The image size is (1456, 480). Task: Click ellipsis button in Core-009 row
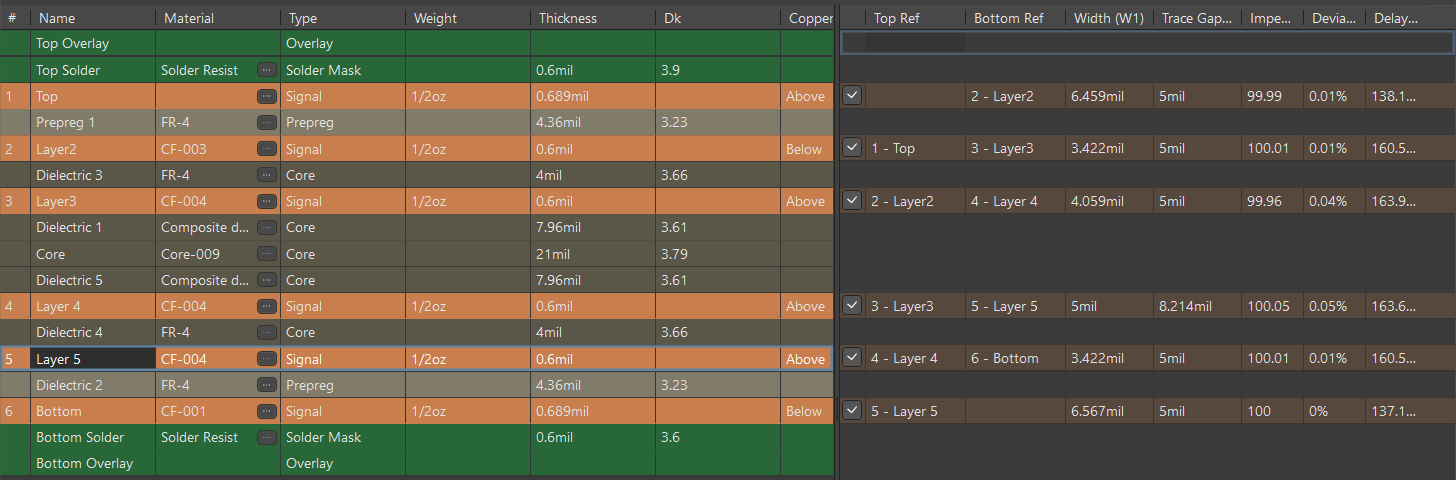coord(266,254)
